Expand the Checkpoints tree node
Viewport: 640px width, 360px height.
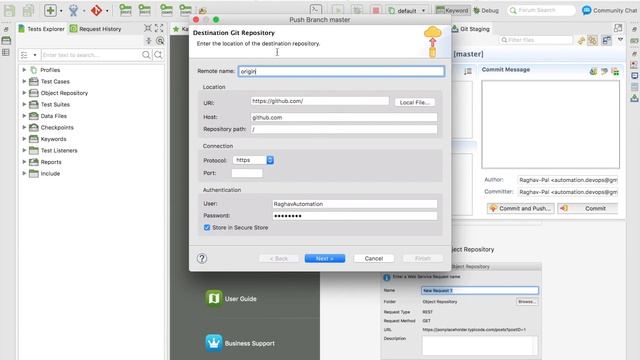[x=24, y=127]
